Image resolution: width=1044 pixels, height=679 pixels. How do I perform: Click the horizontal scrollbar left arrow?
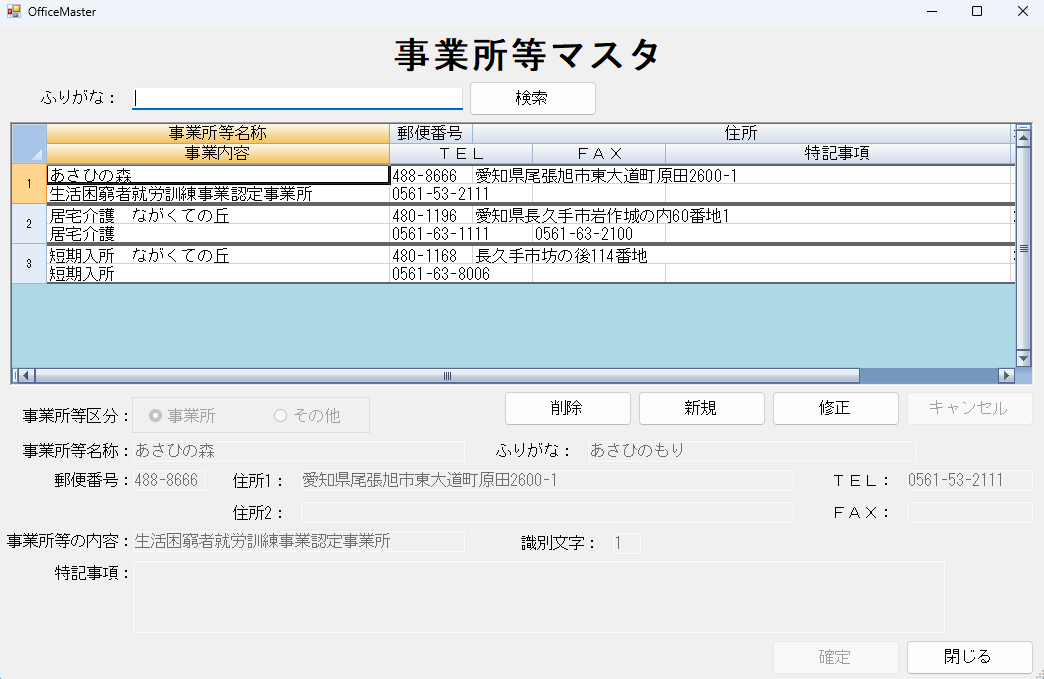click(25, 375)
